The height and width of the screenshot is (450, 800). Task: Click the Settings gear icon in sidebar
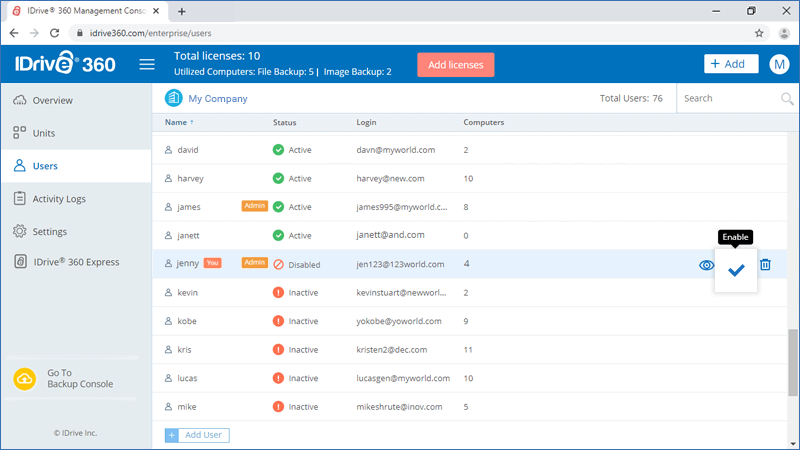pyautogui.click(x=19, y=231)
